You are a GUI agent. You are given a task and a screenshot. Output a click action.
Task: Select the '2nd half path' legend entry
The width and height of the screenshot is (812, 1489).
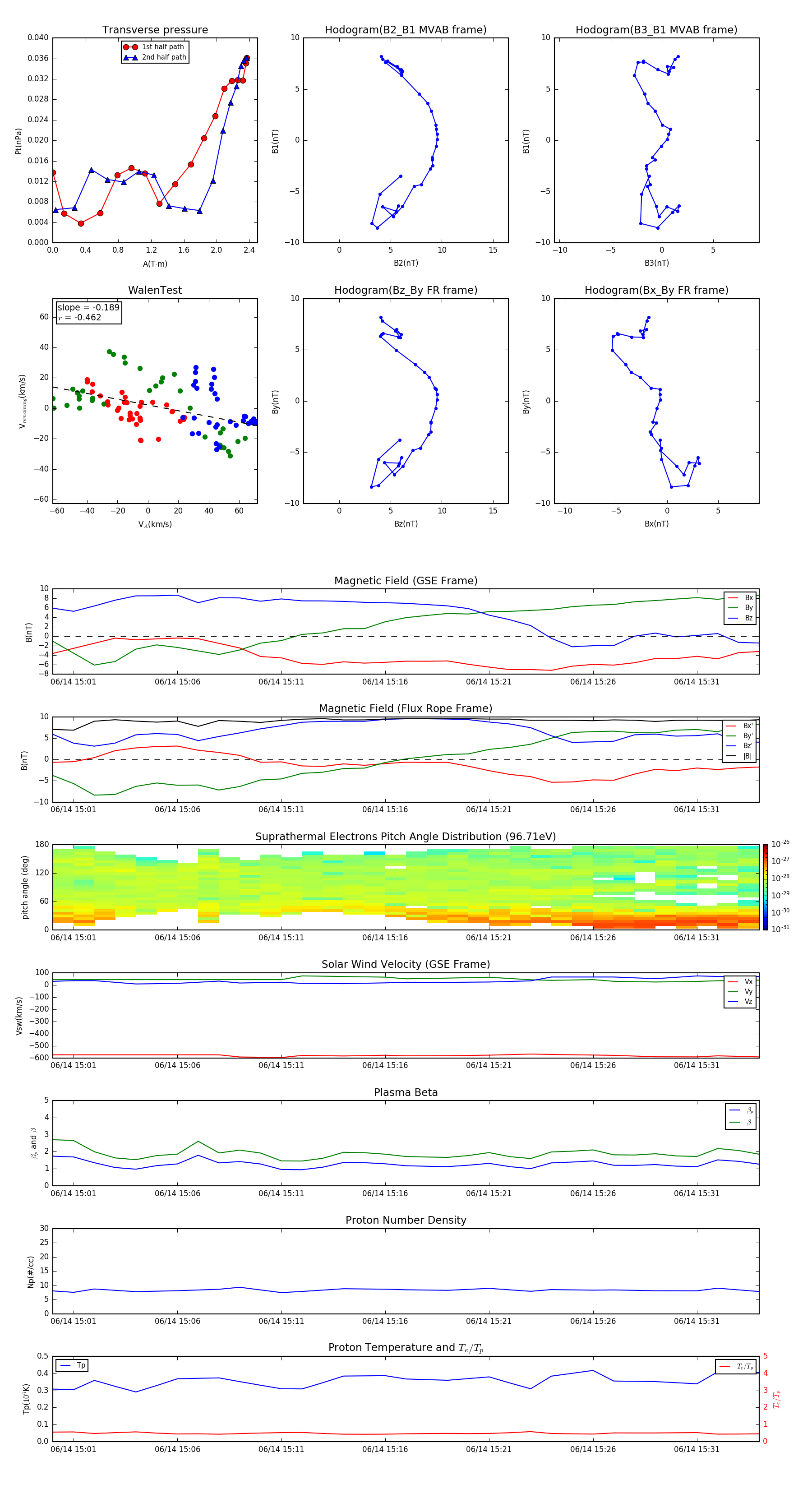click(x=155, y=57)
